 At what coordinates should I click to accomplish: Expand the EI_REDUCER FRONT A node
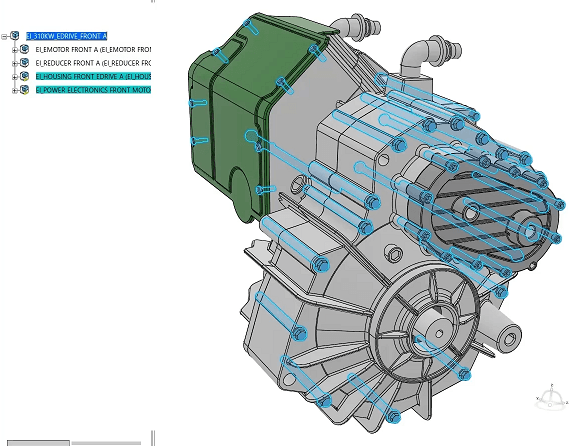tap(15, 63)
